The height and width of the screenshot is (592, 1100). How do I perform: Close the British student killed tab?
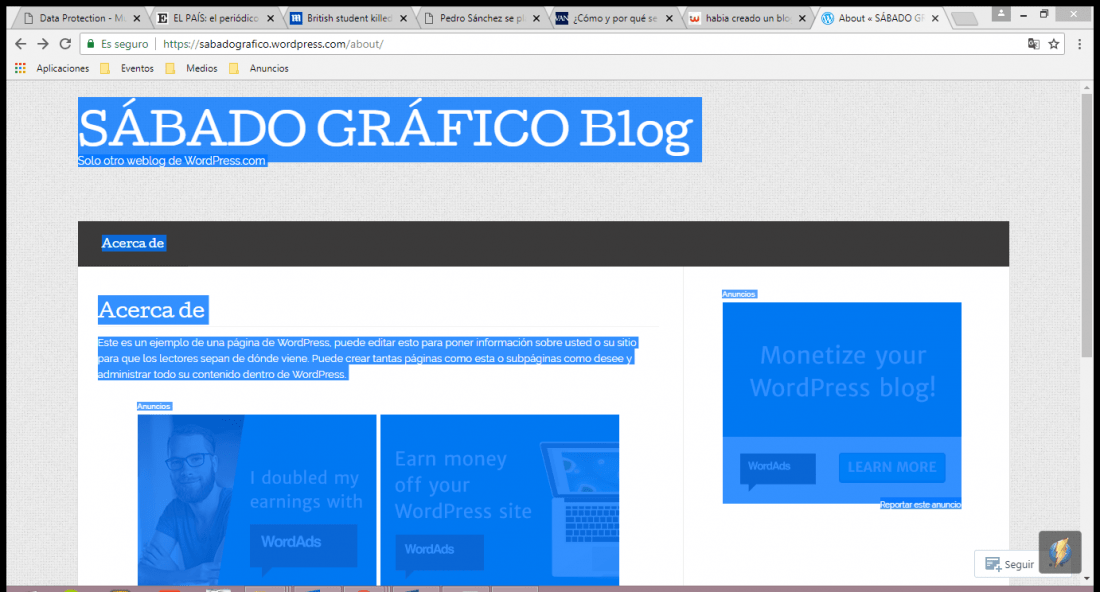click(x=403, y=18)
